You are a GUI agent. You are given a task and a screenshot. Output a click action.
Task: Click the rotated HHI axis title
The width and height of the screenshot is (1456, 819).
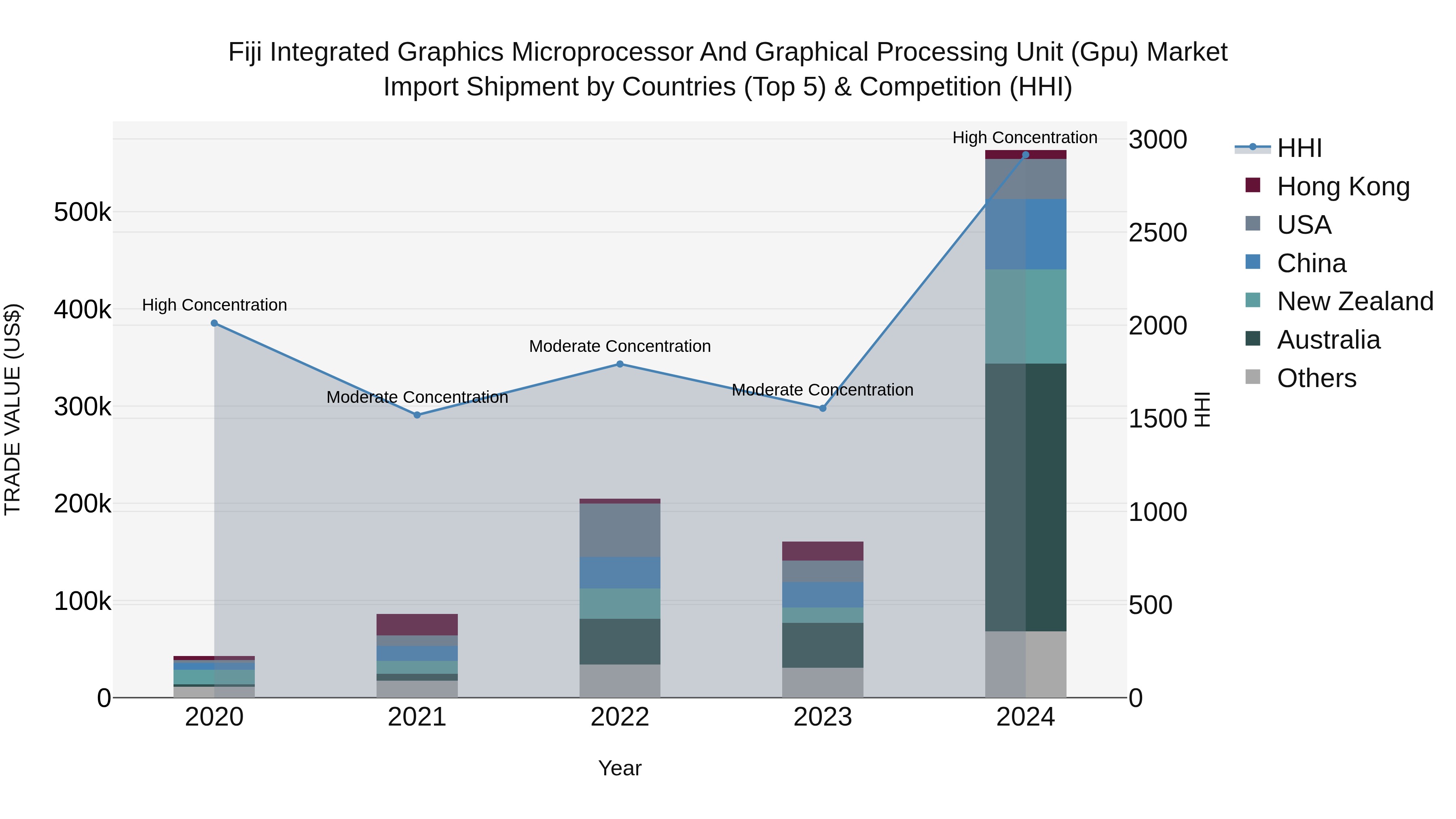pyautogui.click(x=1203, y=409)
